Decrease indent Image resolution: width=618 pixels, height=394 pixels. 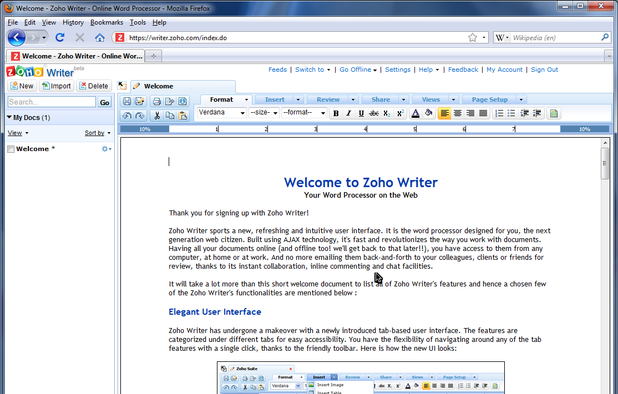[x=525, y=113]
